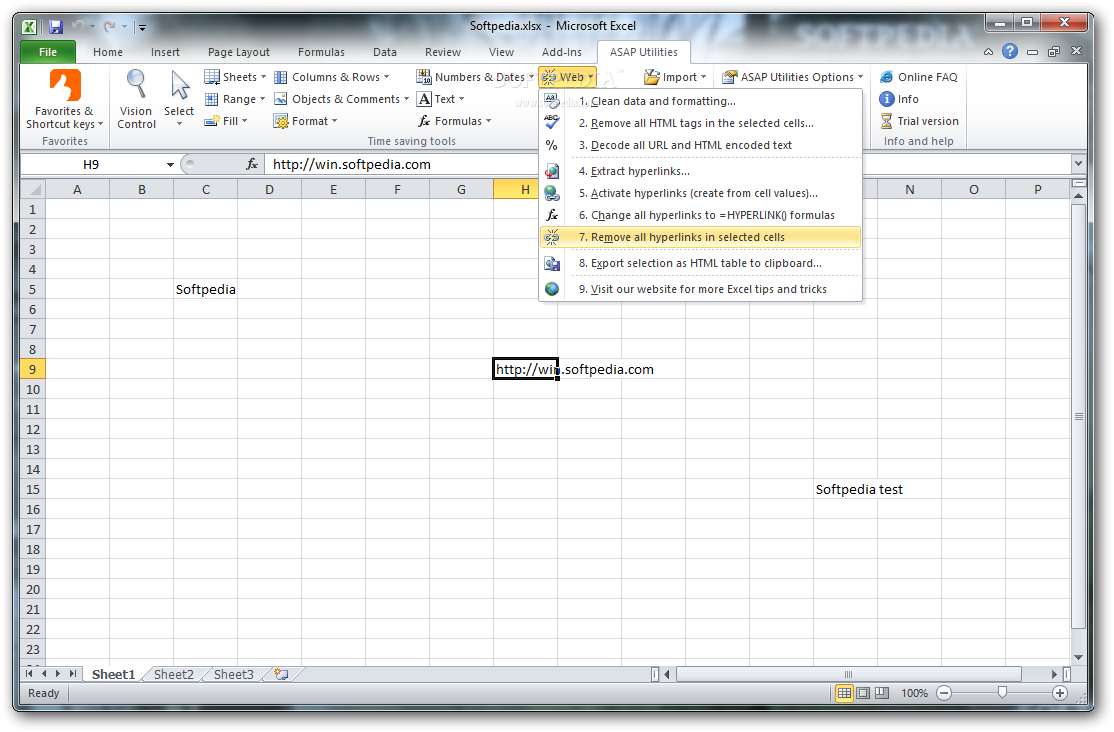Switch to Sheet3 worksheet tab
Viewport: 1114px width, 732px height.
tap(233, 674)
